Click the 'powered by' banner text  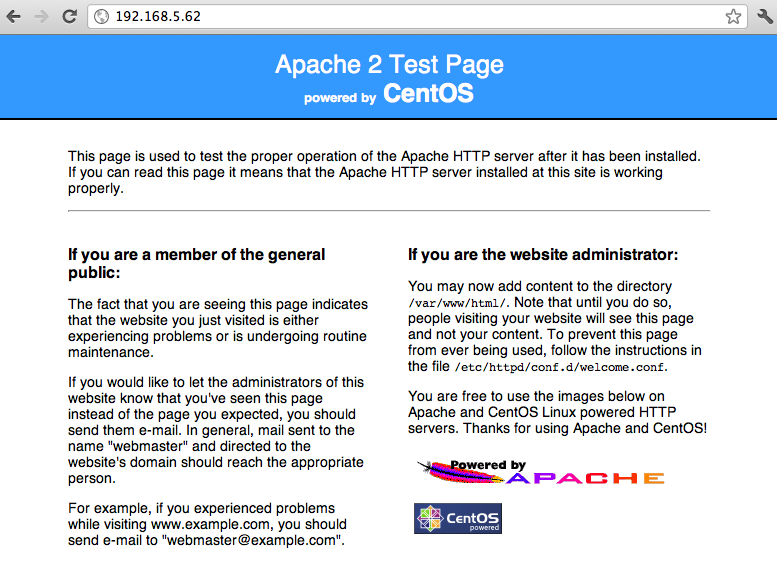(x=340, y=98)
